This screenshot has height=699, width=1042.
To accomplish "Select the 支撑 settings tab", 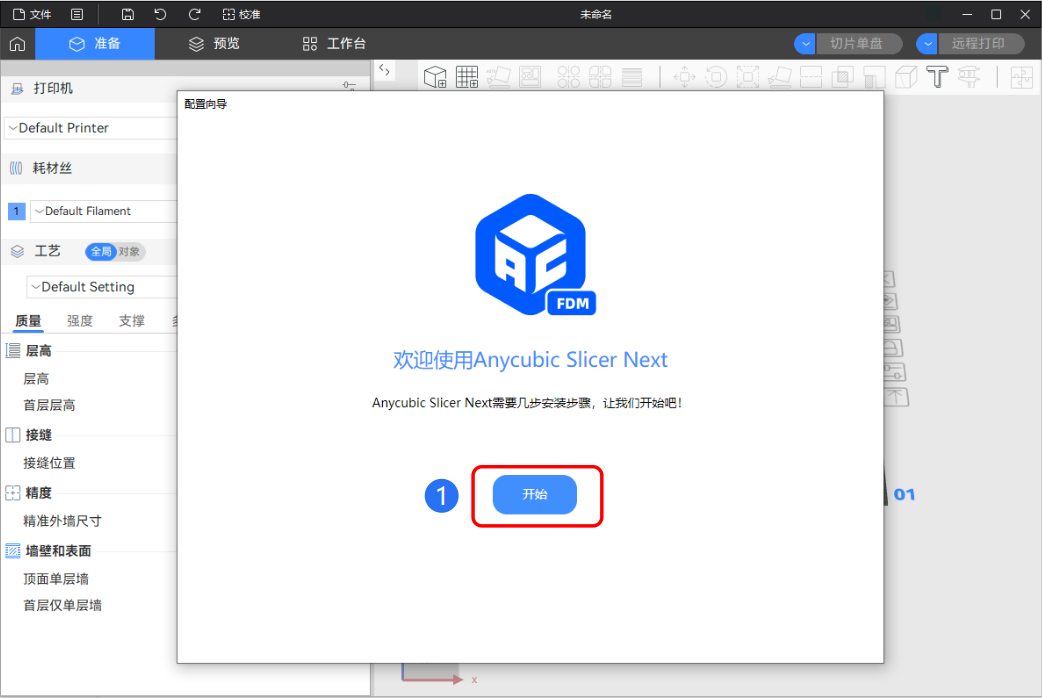I will pos(132,321).
